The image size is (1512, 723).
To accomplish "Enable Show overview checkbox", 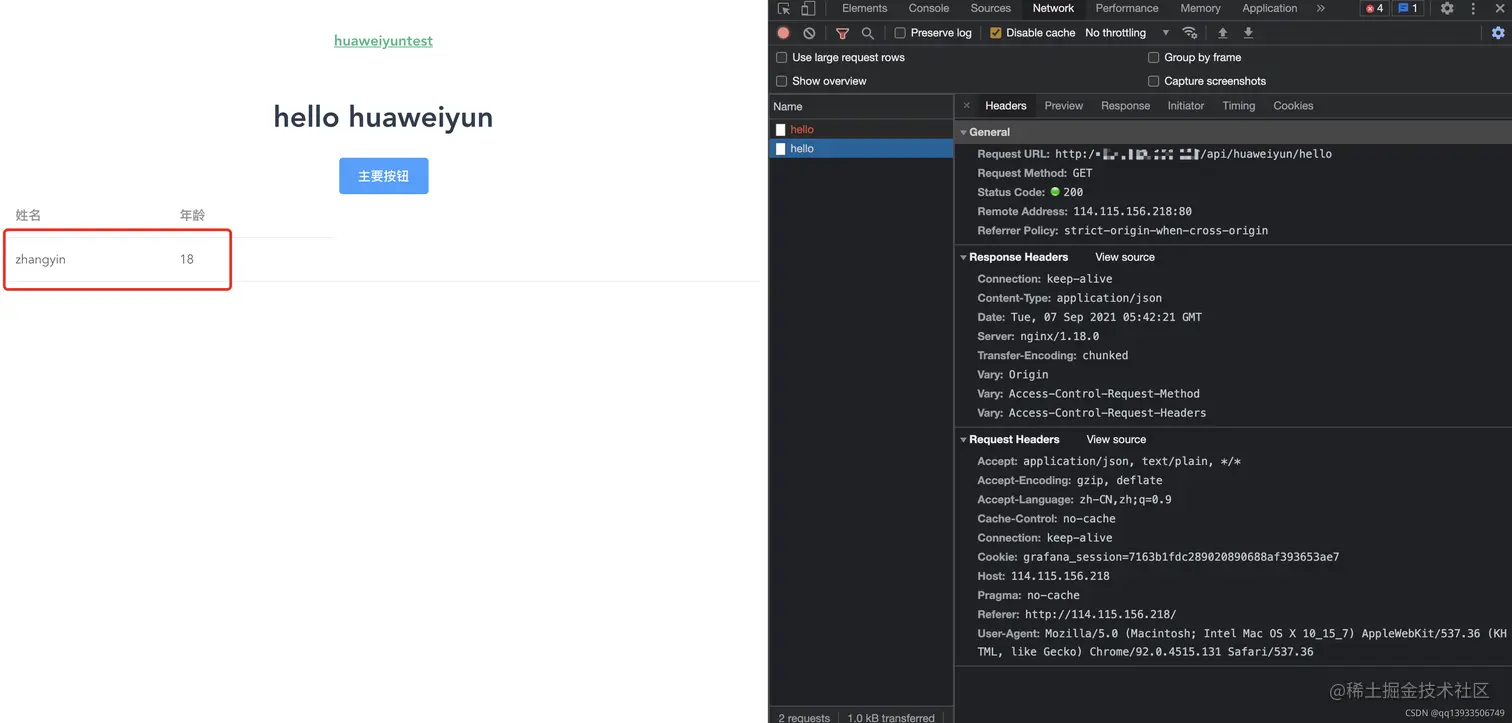I will click(782, 81).
